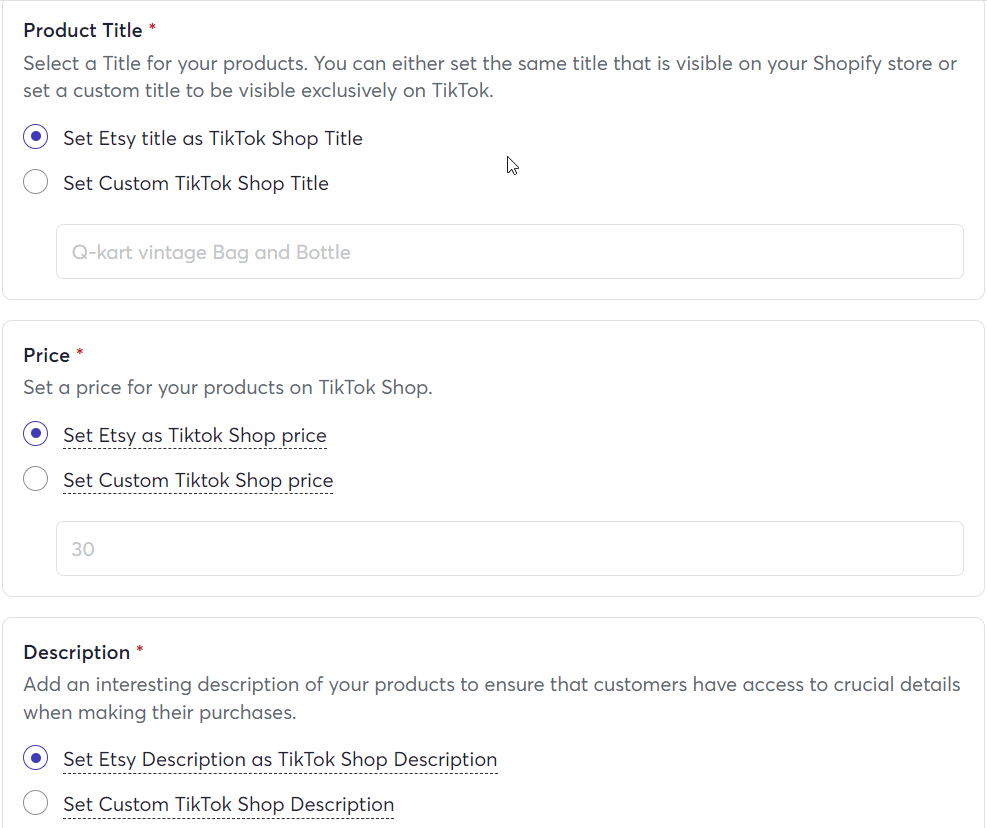The height and width of the screenshot is (828, 987).
Task: Click the 'Price' section heading
Action: tap(47, 355)
